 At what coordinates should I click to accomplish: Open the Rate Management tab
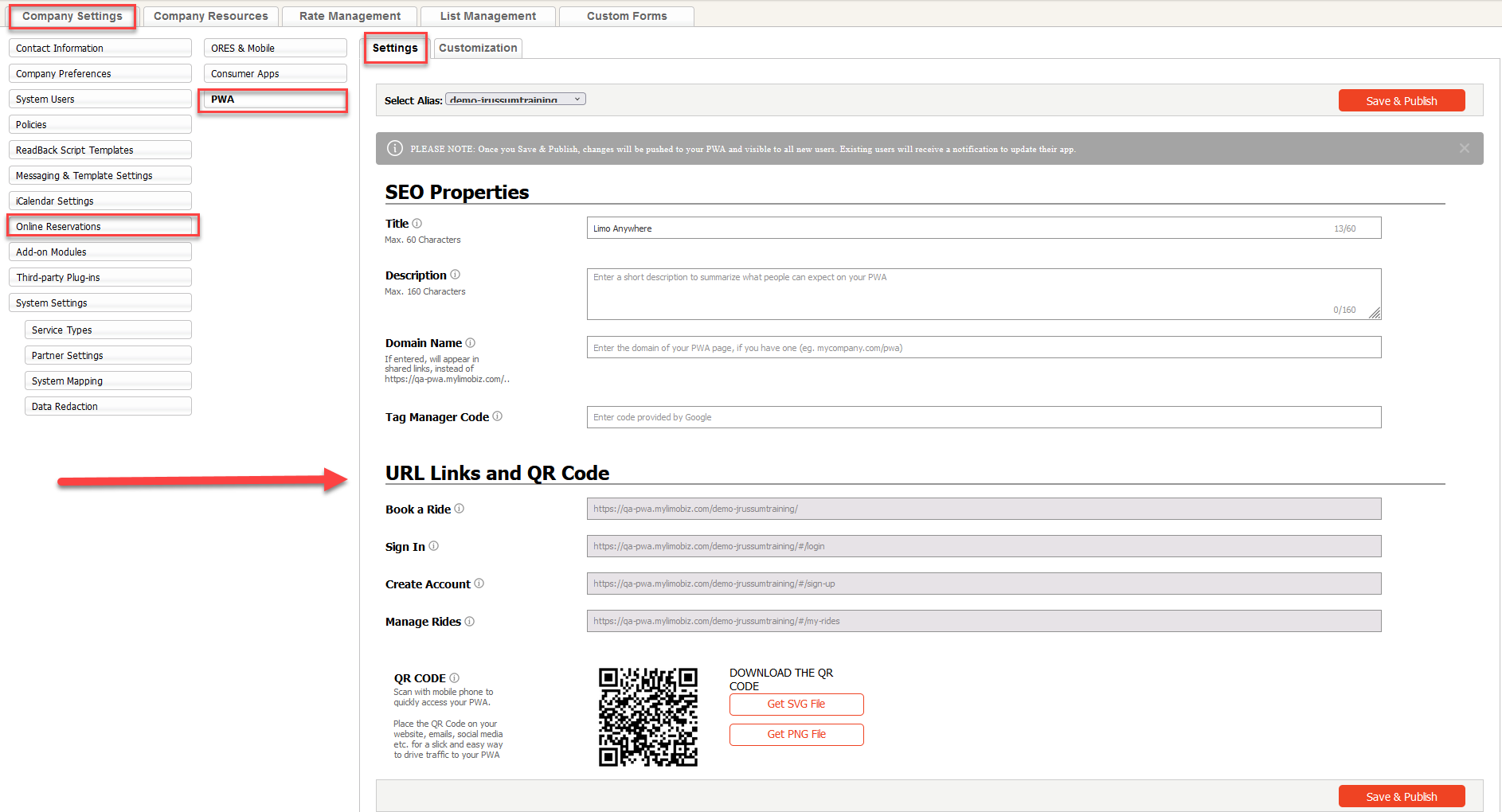click(x=350, y=16)
